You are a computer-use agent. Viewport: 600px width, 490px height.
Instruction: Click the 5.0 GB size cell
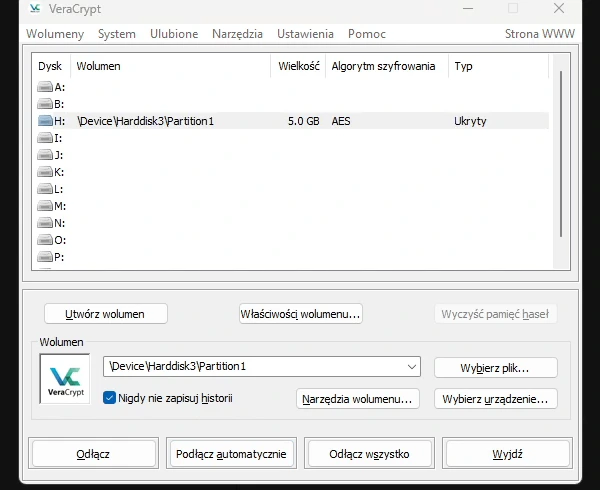click(x=304, y=121)
